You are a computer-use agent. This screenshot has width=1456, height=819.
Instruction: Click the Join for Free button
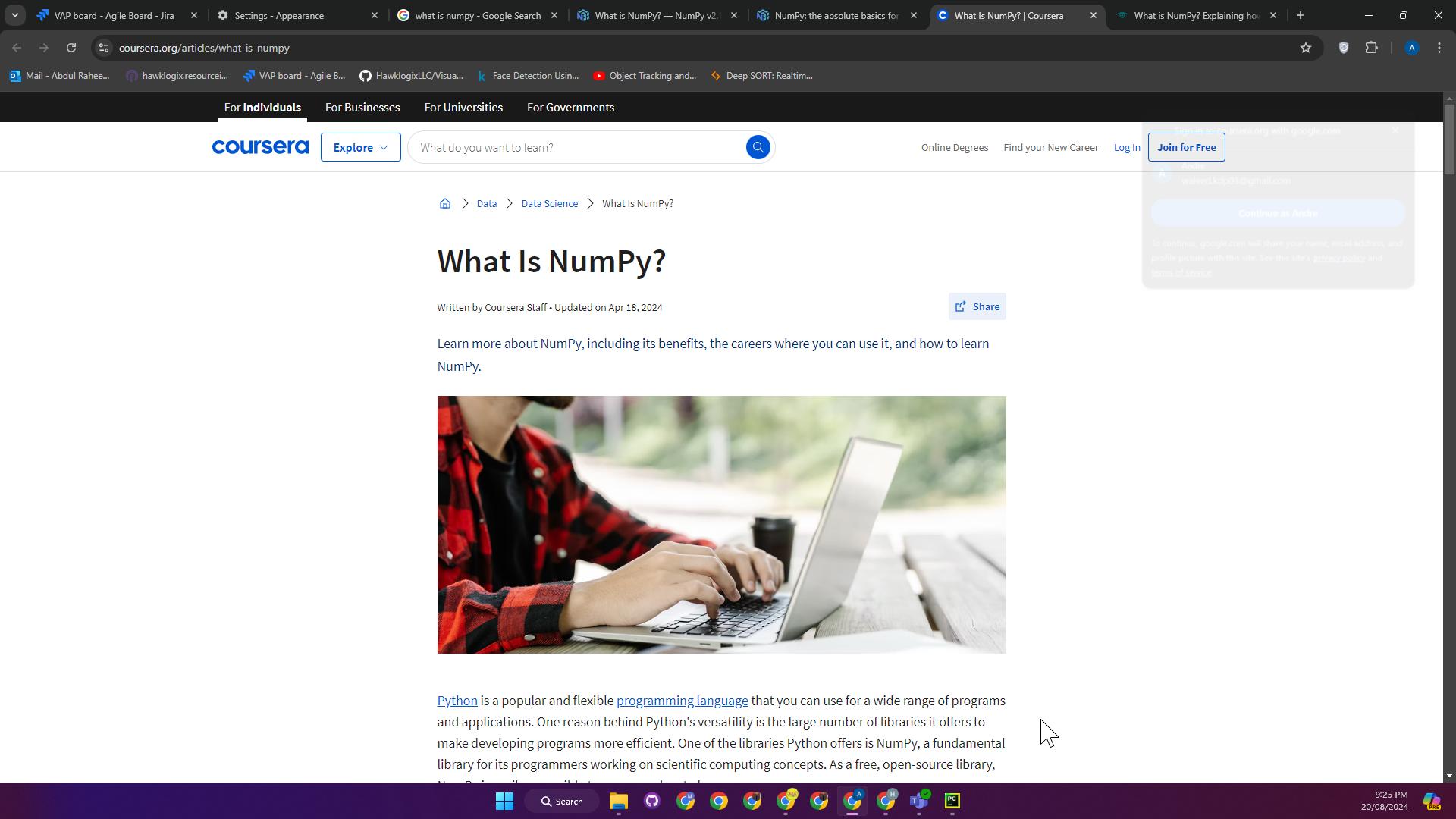point(1187,147)
